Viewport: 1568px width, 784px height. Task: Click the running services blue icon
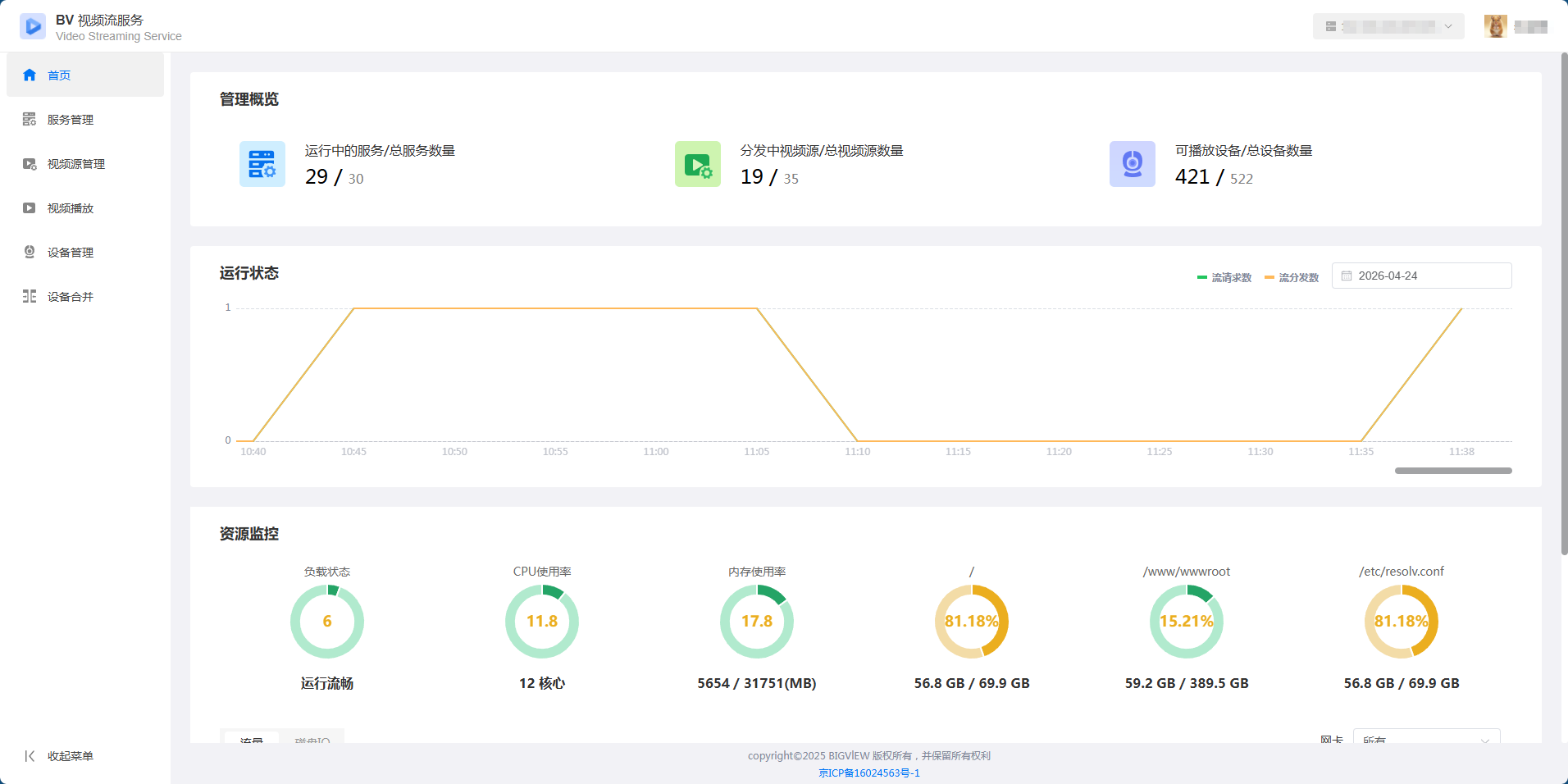[x=262, y=164]
